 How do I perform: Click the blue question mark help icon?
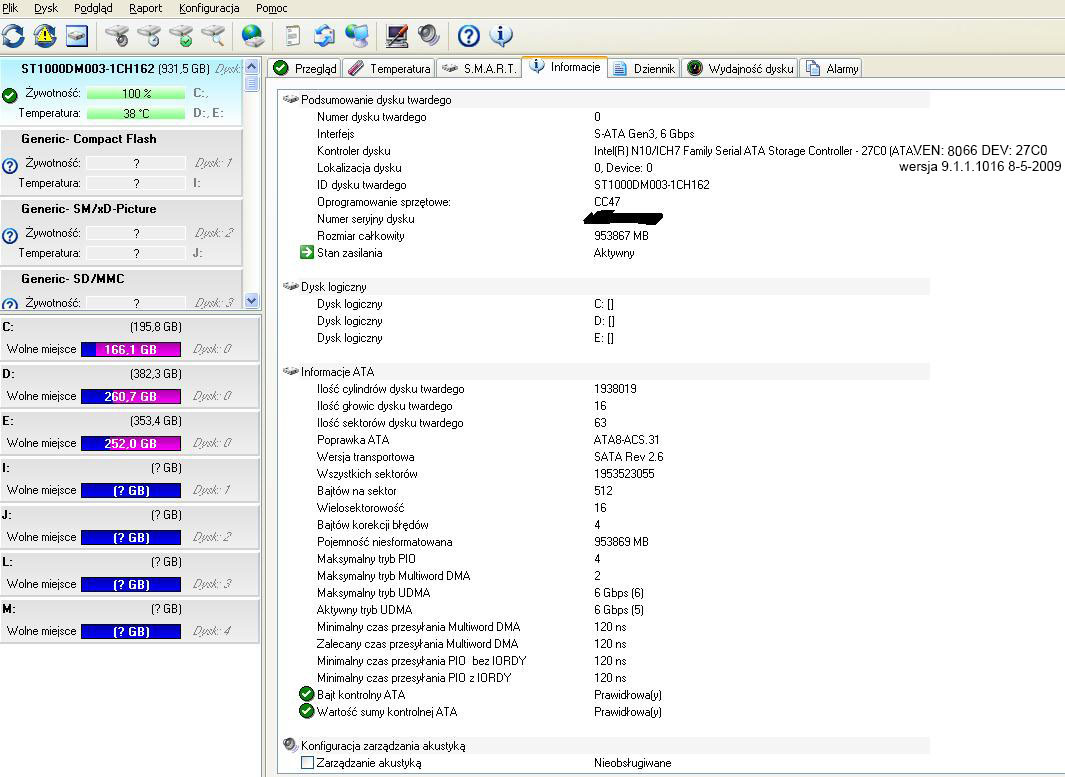click(469, 36)
